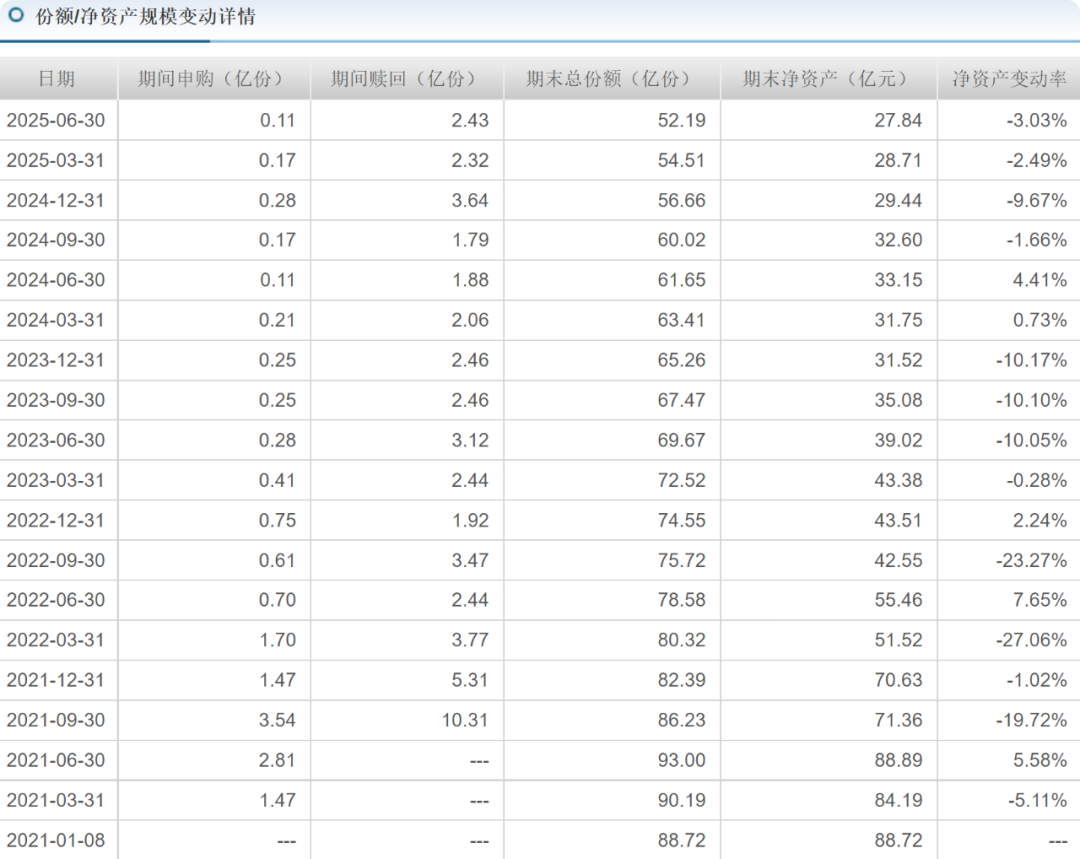The image size is (1080, 859).
Task: Click the circle icon beside the section title
Action: [x=16, y=16]
